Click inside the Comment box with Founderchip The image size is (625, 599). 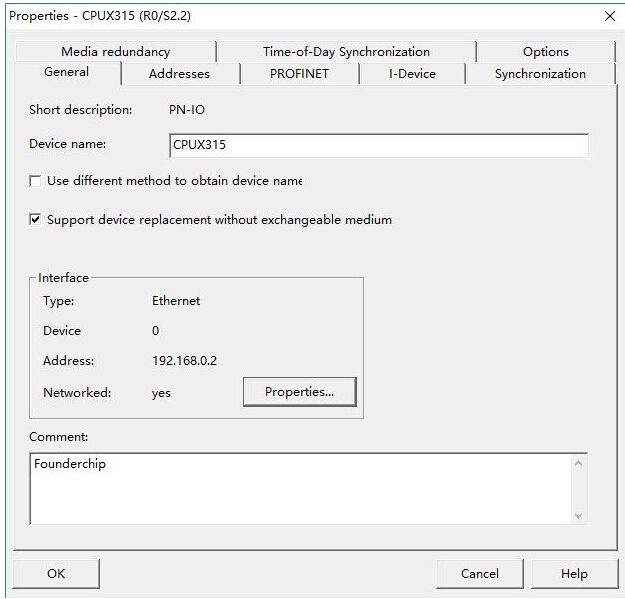(x=300, y=488)
